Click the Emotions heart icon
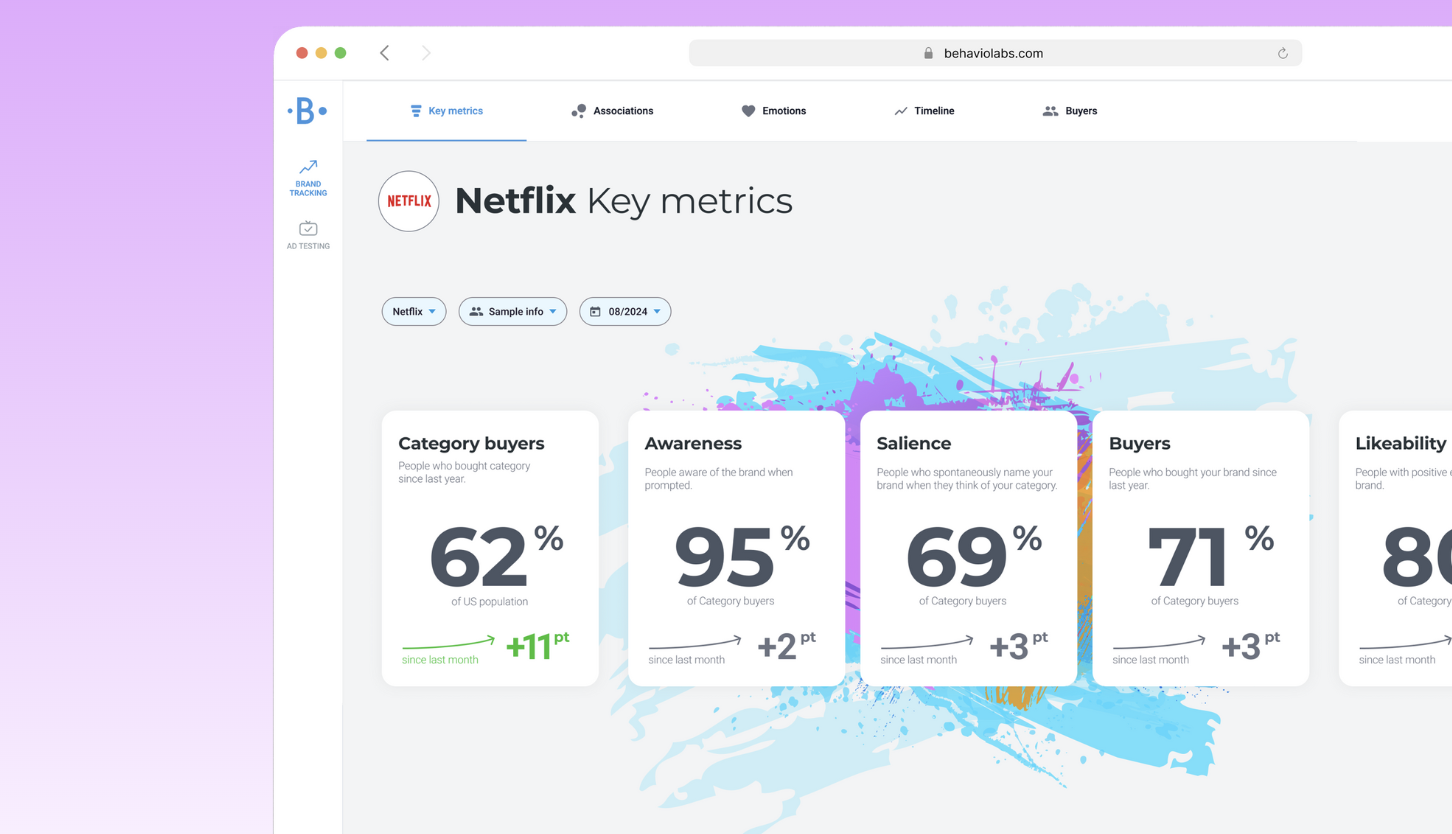Screen dimensions: 1452x834 click(x=748, y=111)
